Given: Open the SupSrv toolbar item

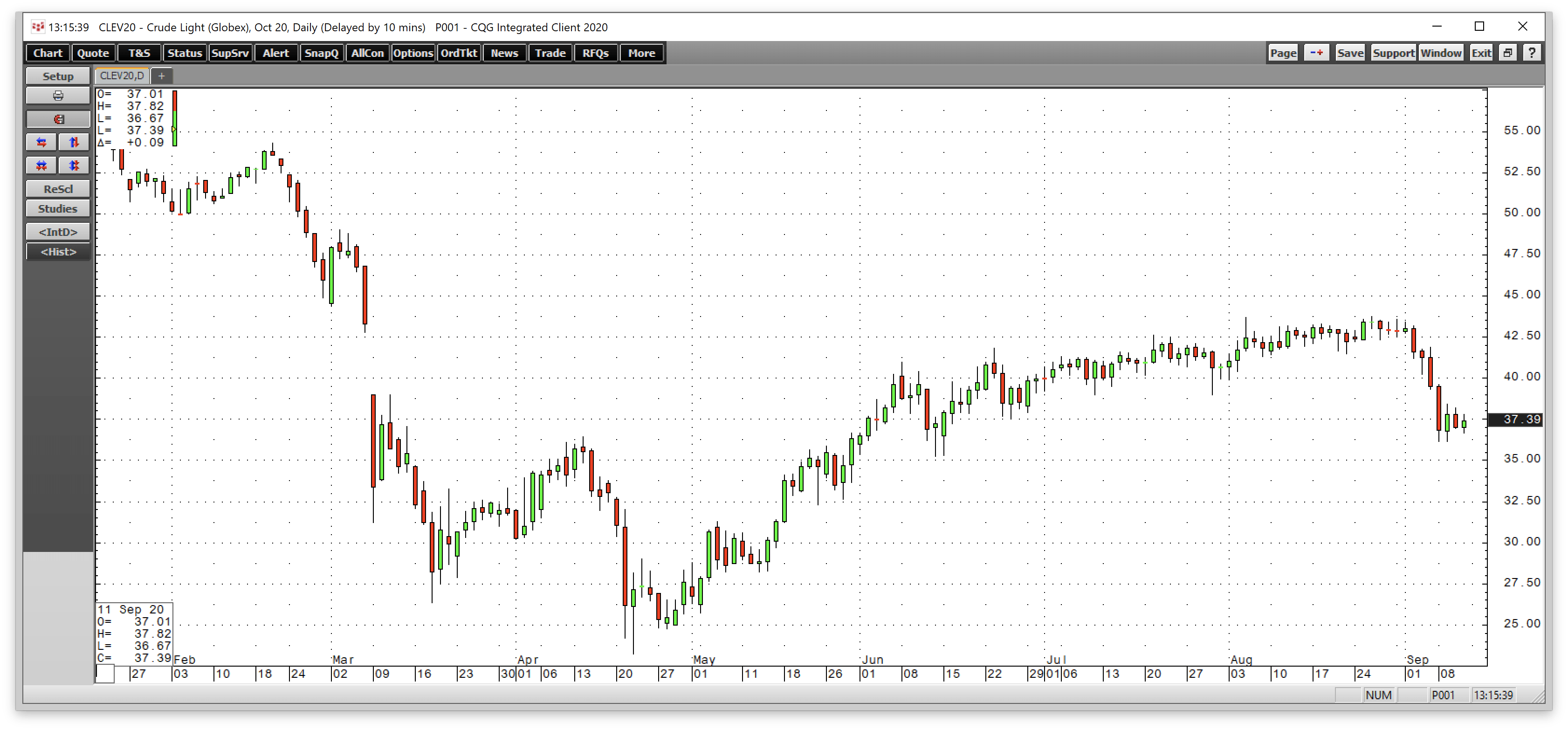Looking at the screenshot, I should pos(230,53).
